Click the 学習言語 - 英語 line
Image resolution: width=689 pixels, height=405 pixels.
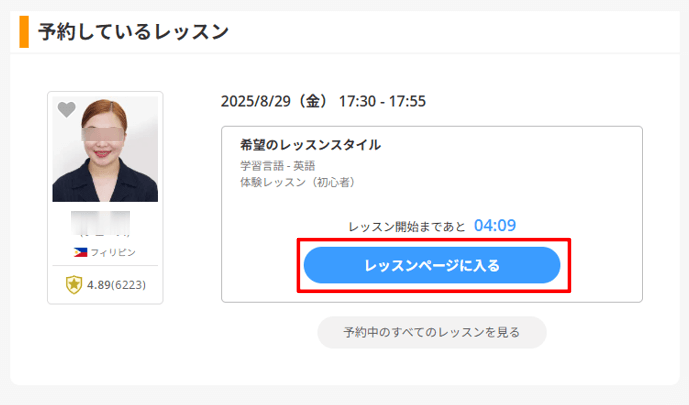coord(277,166)
